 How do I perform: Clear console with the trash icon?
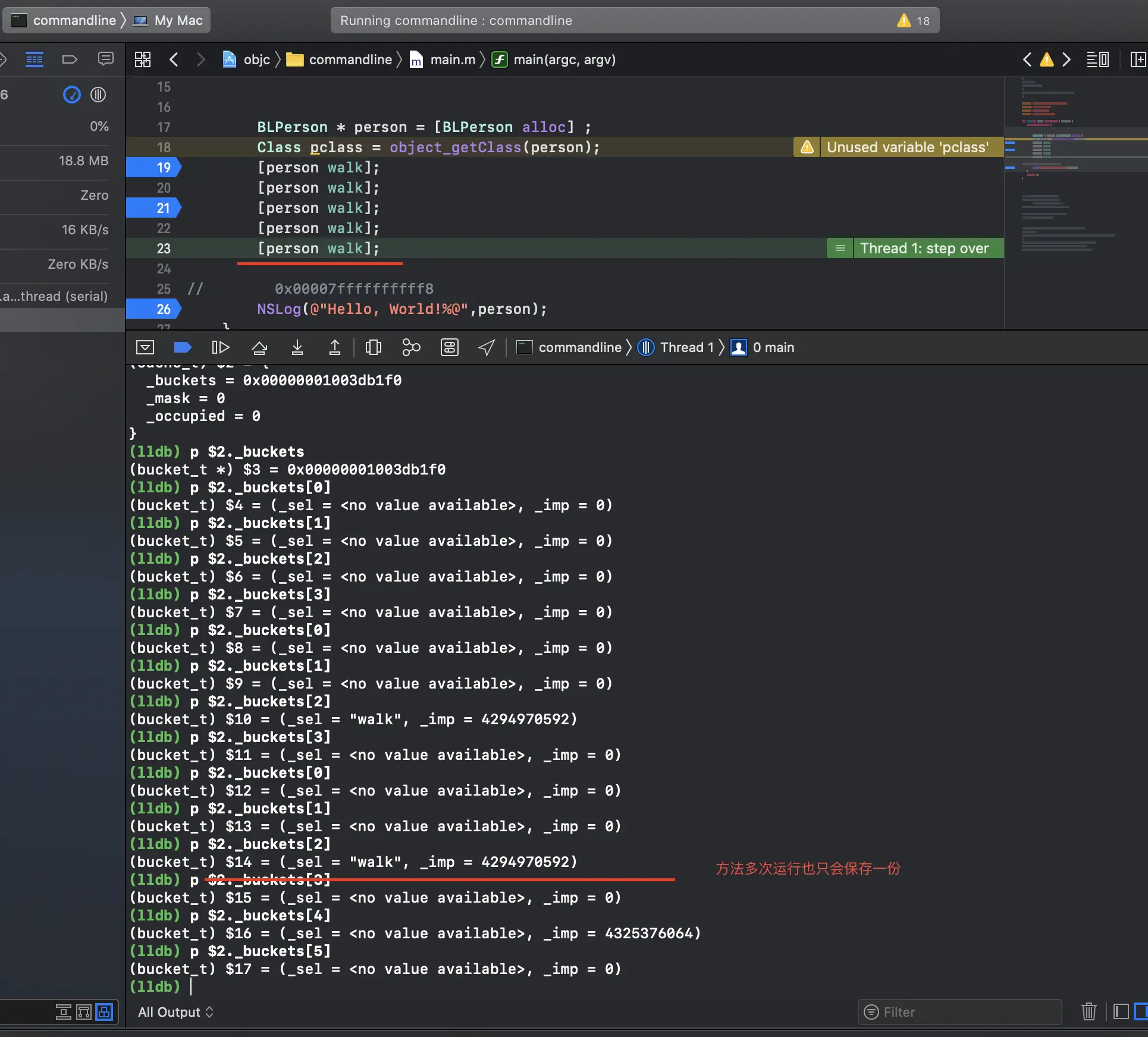click(1089, 1011)
